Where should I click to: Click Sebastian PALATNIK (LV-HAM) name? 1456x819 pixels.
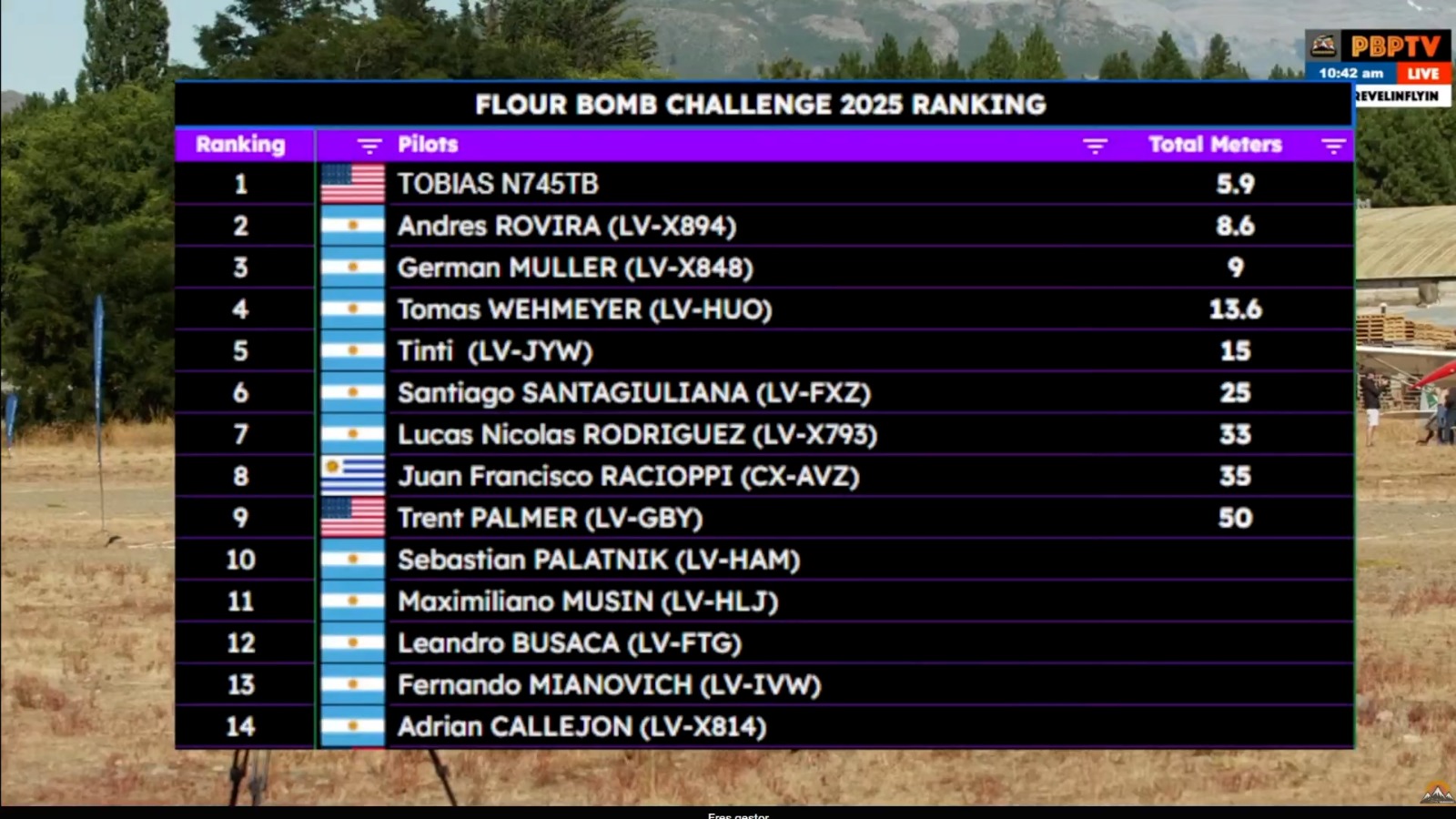599,560
